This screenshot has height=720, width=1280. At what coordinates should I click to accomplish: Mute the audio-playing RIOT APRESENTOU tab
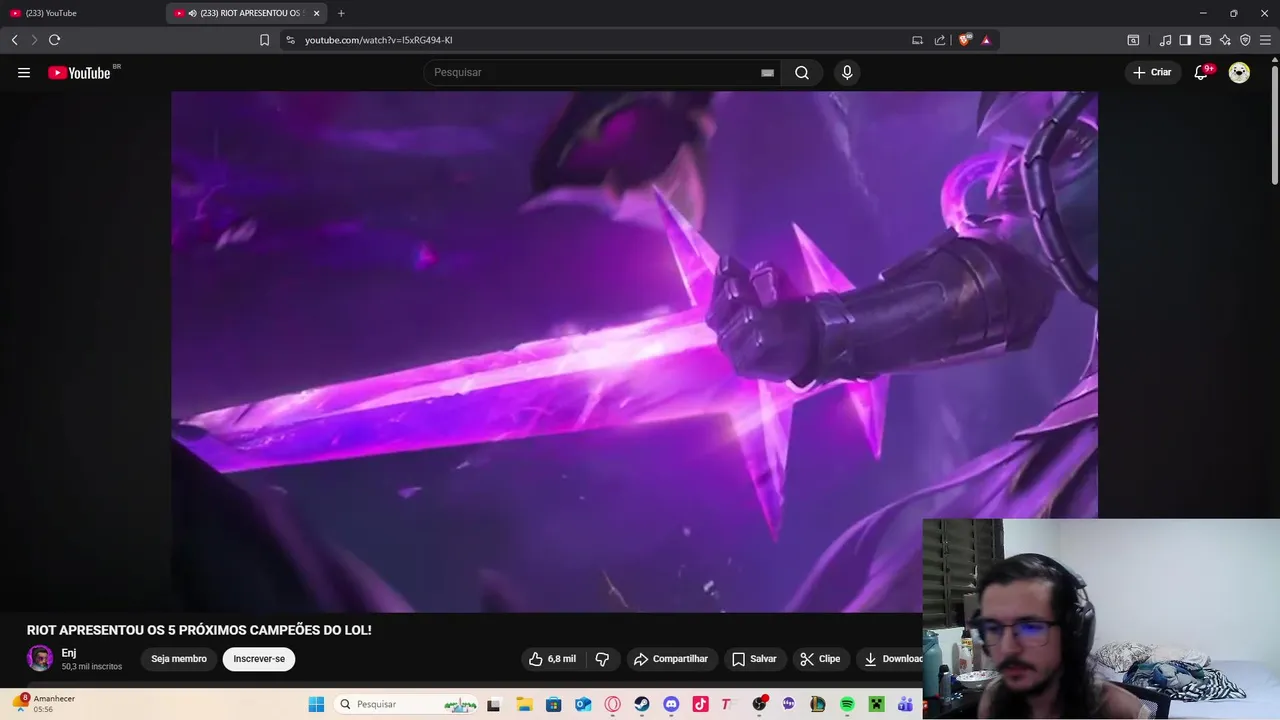click(x=192, y=13)
